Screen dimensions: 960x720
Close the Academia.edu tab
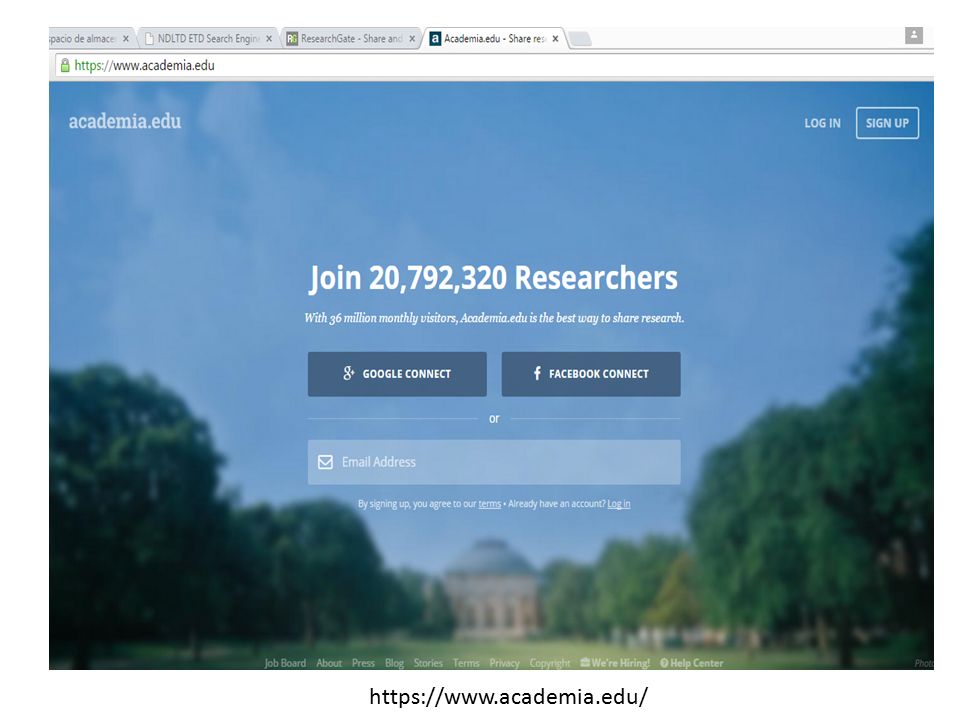[x=555, y=39]
